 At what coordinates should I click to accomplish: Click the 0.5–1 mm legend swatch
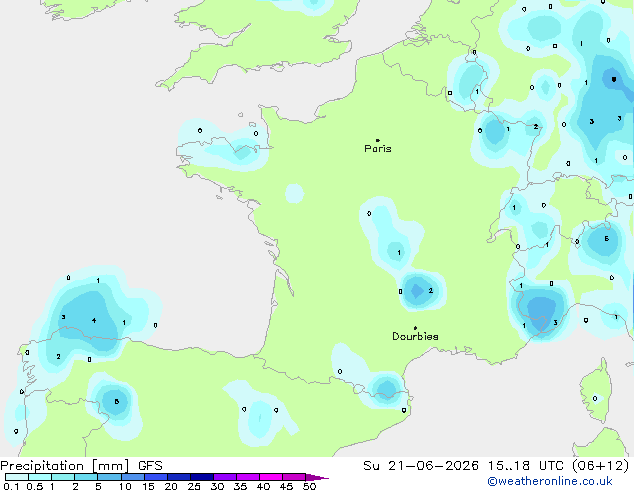coord(40,477)
